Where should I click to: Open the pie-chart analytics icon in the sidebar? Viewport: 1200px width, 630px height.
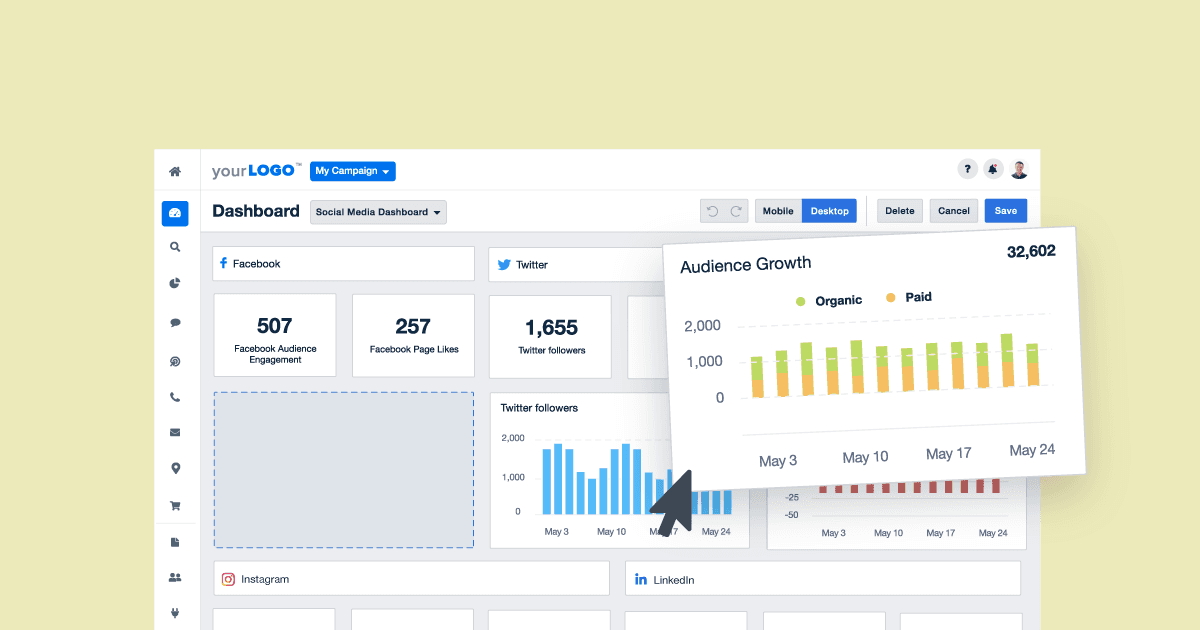[175, 283]
